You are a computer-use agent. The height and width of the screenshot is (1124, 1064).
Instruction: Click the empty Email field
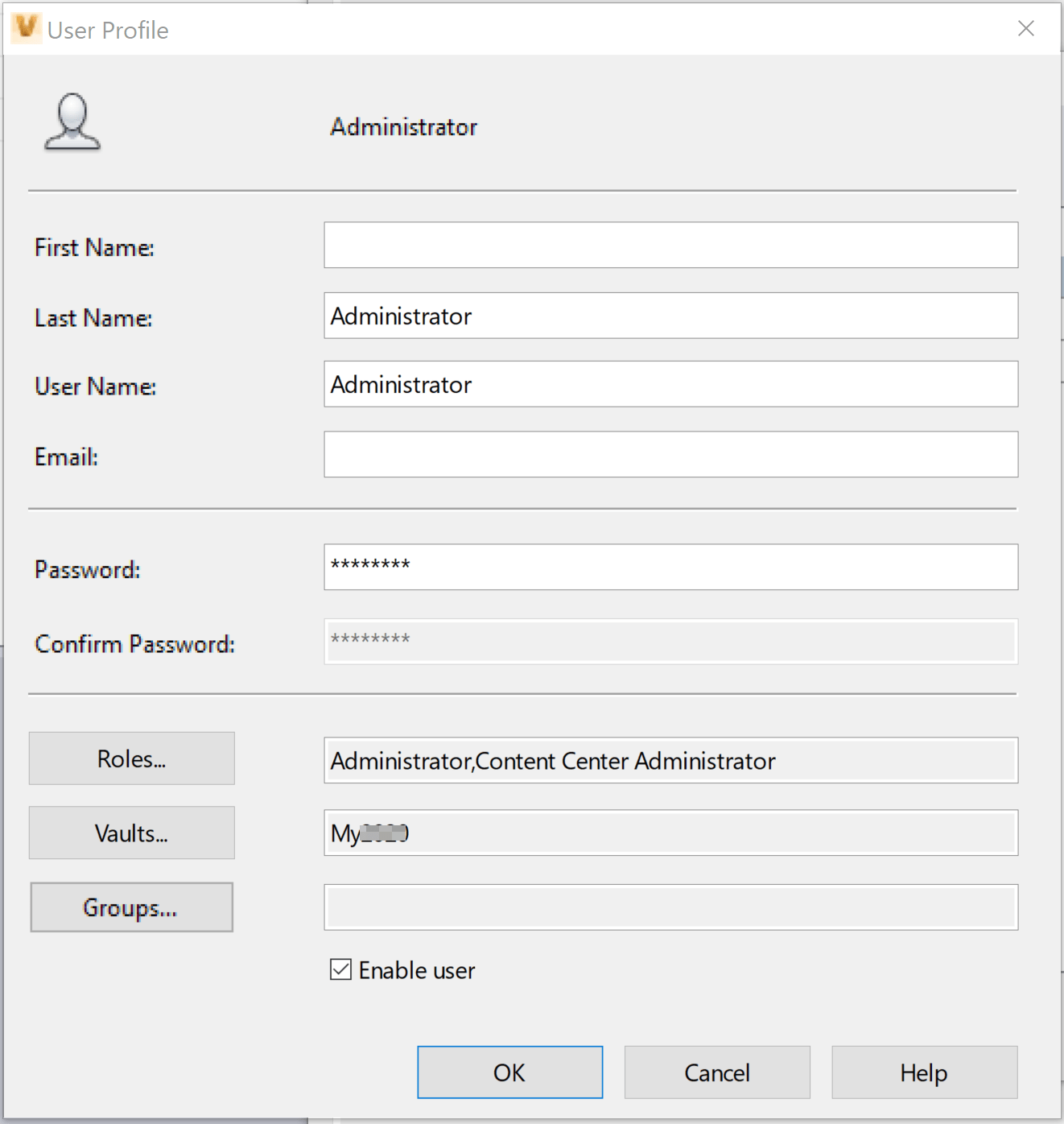click(671, 454)
